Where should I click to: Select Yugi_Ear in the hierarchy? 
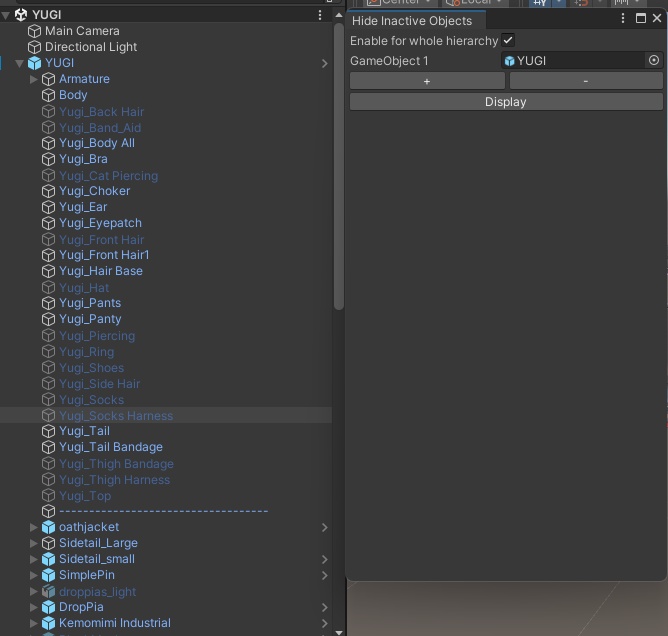pyautogui.click(x=83, y=207)
